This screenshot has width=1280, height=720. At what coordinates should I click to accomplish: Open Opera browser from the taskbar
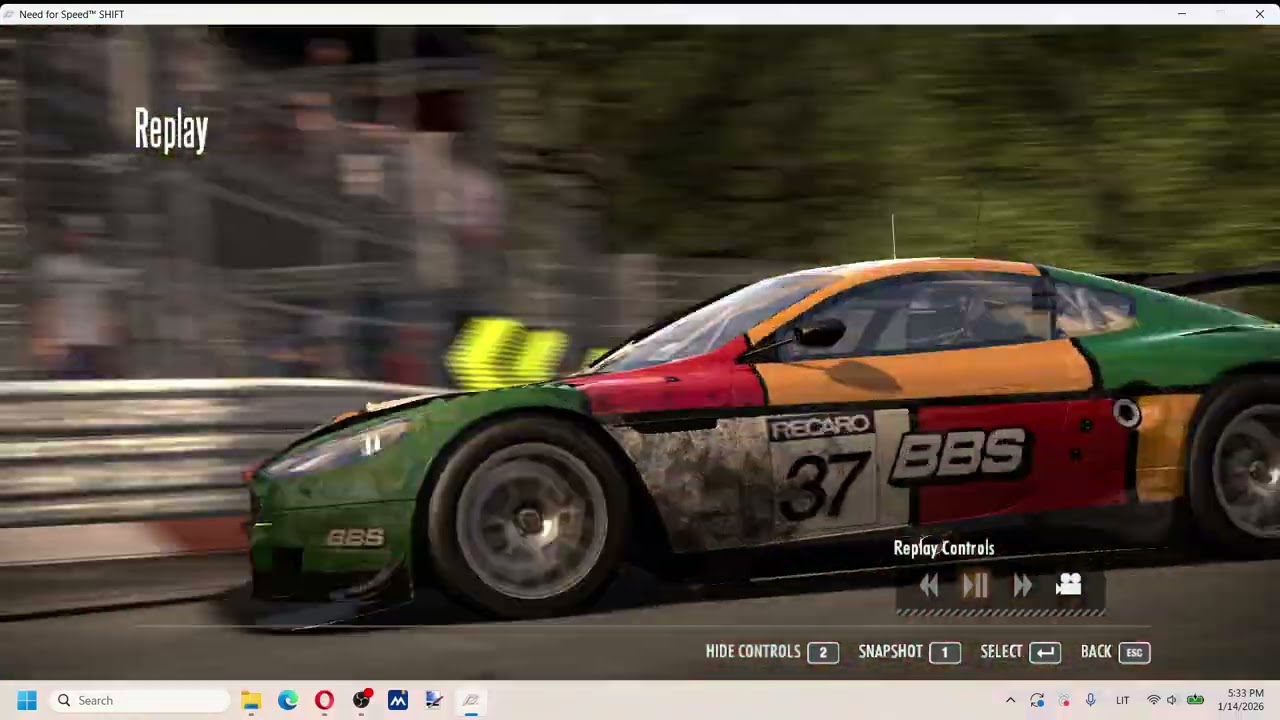(324, 700)
